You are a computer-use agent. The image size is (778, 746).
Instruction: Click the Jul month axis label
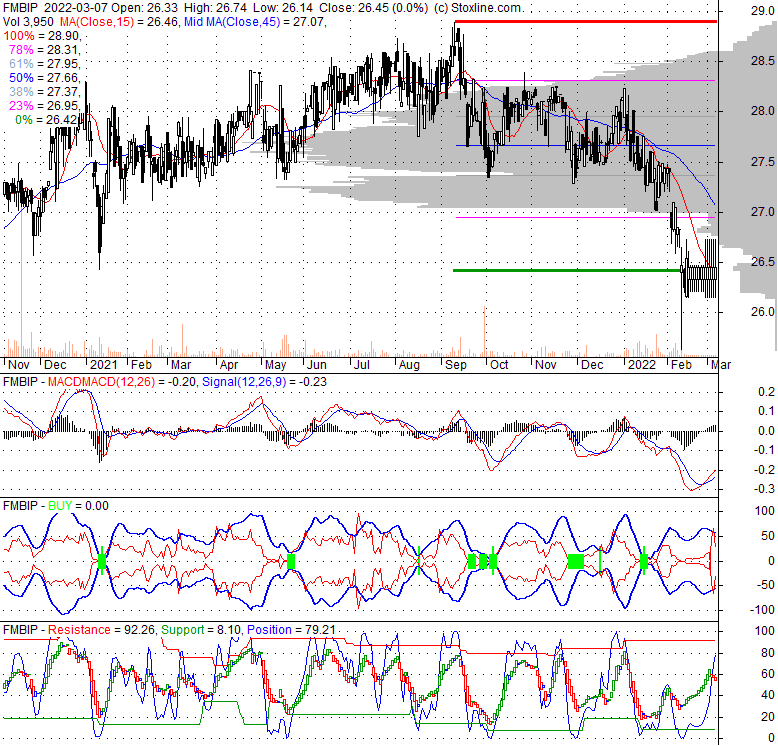coord(362,365)
